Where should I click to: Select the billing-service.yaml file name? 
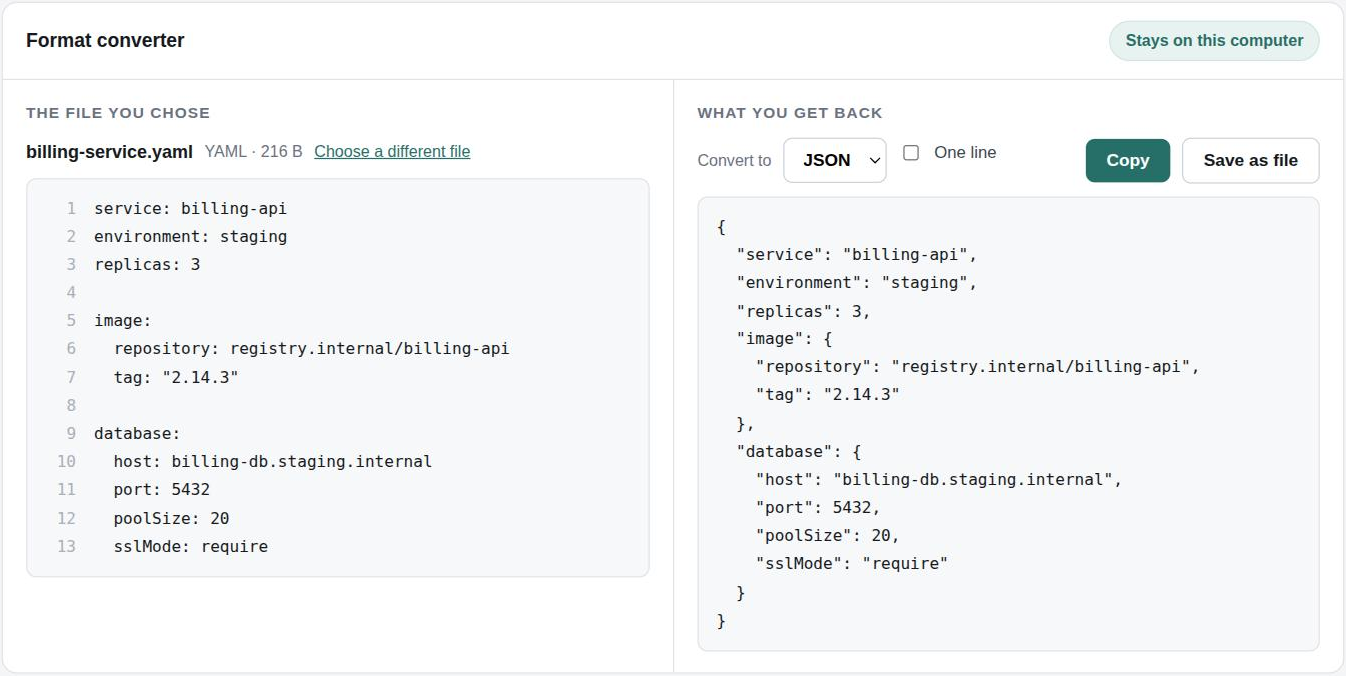coord(109,151)
